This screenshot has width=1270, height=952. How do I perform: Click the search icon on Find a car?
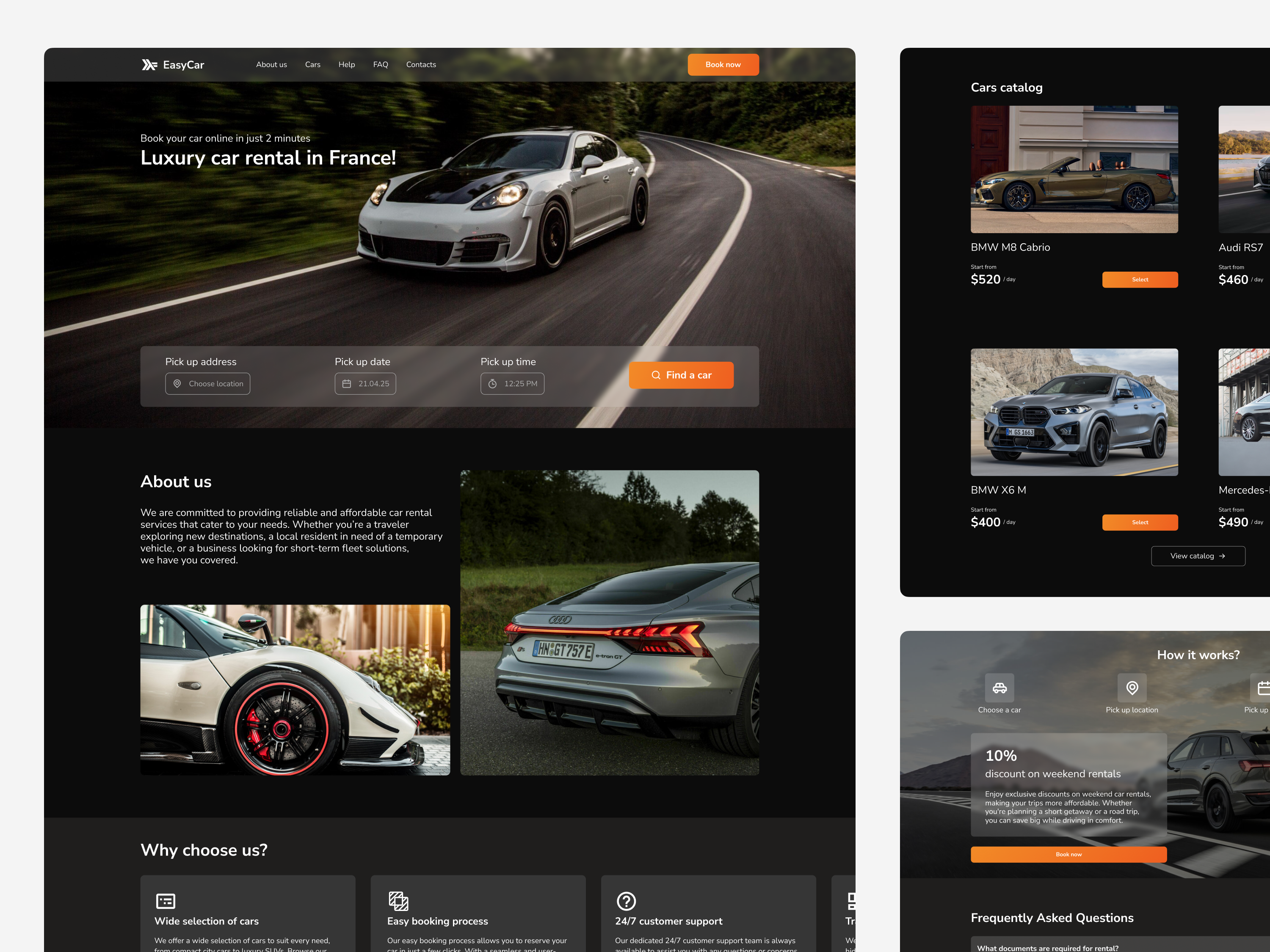656,375
